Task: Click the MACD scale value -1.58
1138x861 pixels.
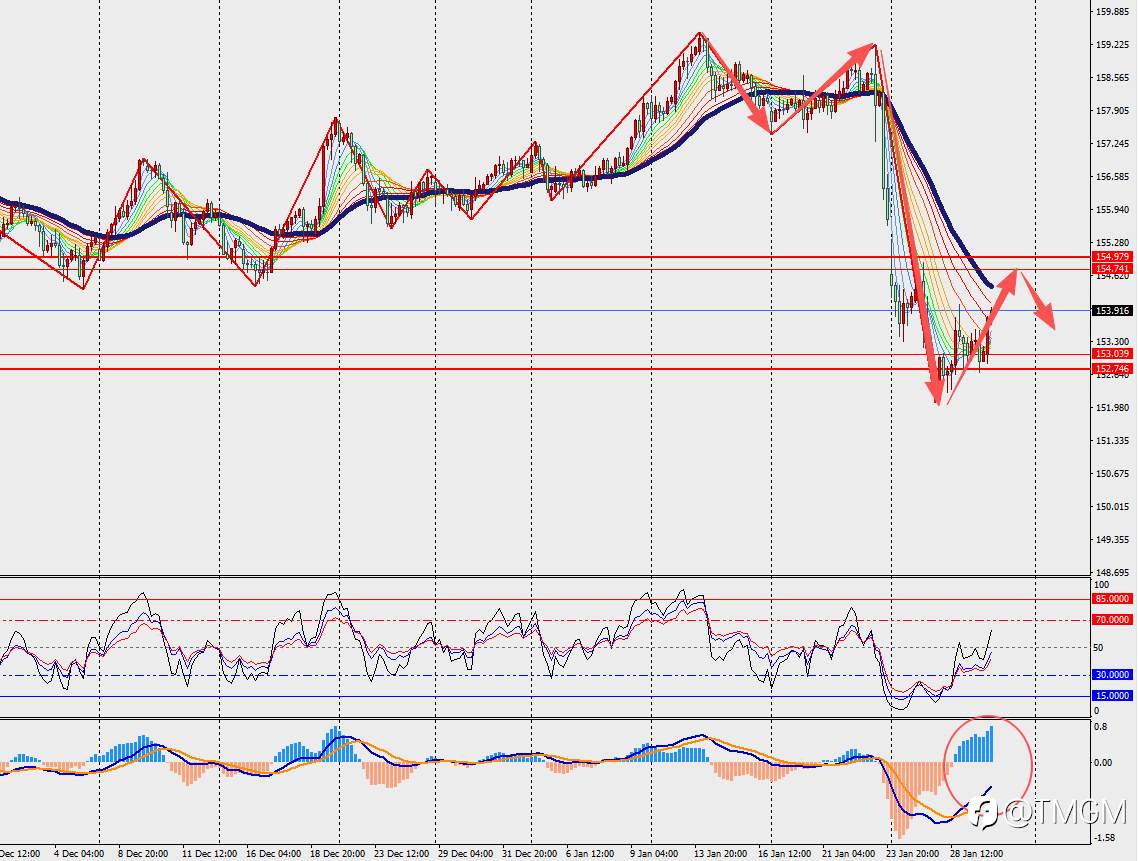Action: (1105, 838)
